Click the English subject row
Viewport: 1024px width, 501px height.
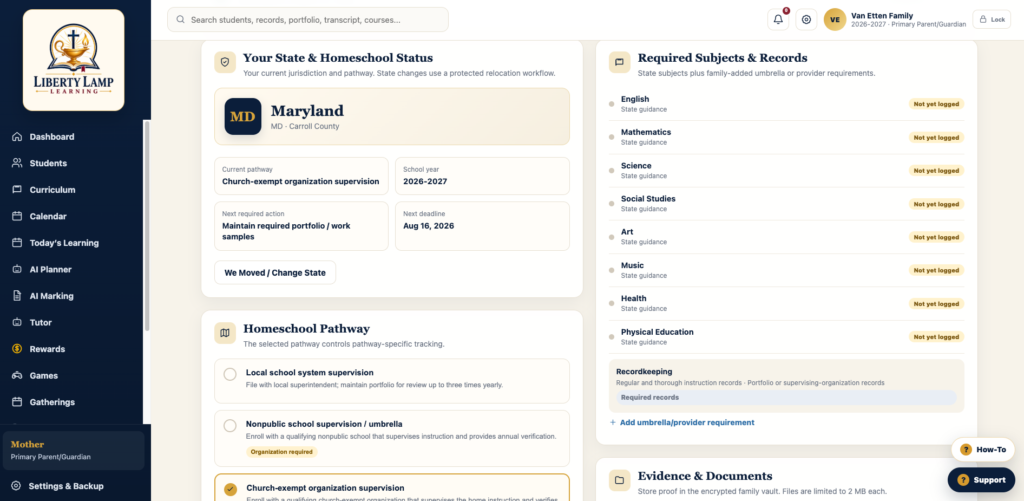(786, 103)
